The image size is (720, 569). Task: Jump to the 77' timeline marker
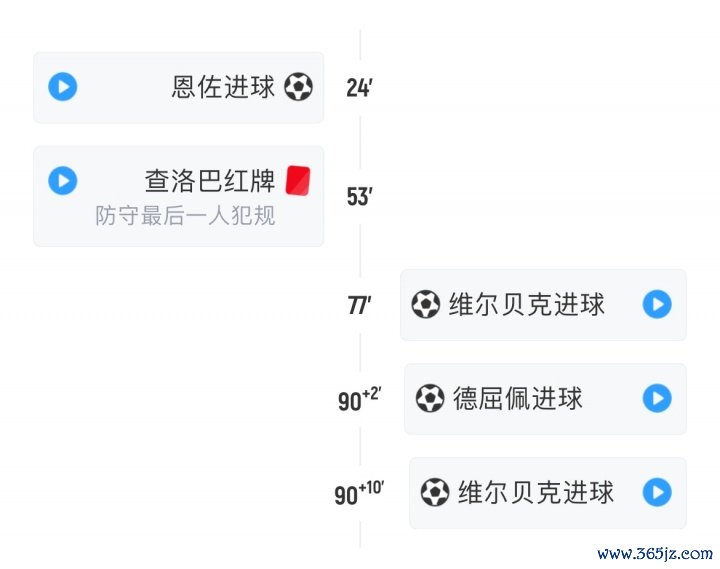359,306
